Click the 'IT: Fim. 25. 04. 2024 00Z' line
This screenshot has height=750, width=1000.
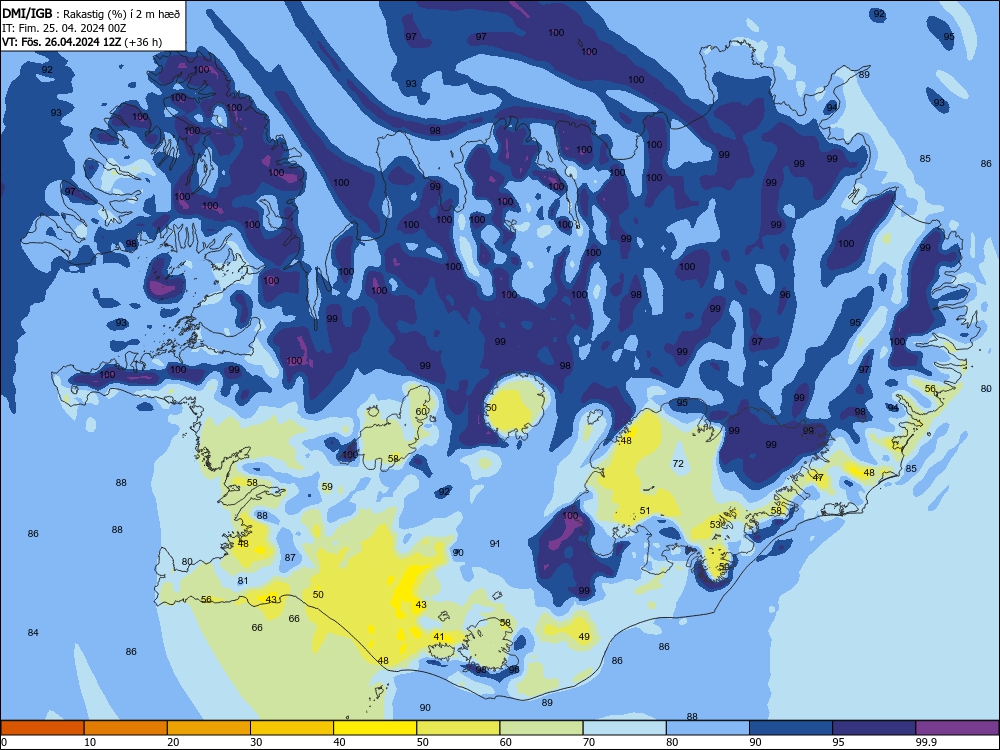(64, 29)
